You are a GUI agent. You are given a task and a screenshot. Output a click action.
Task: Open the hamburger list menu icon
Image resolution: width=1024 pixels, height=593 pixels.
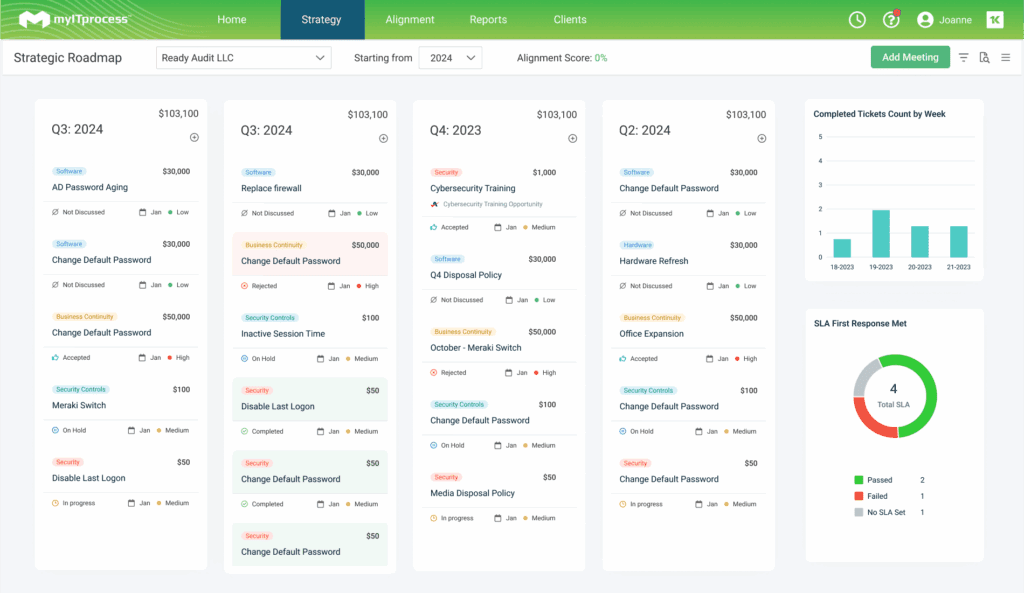pos(1005,58)
